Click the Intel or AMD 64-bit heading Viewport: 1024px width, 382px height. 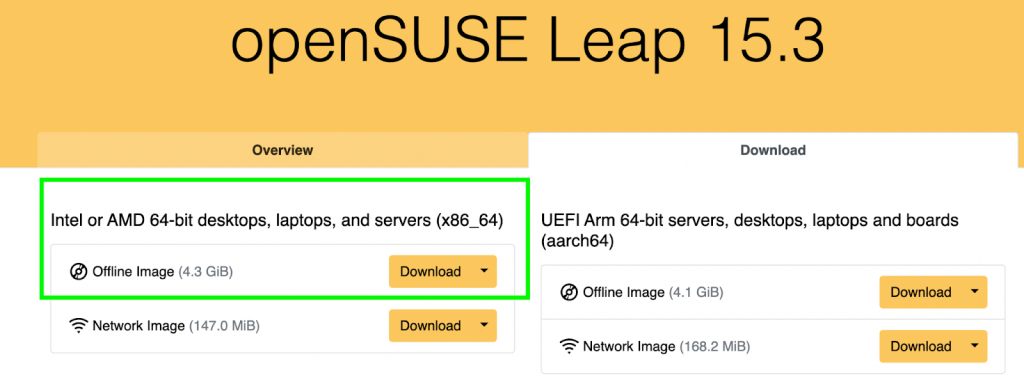tap(277, 221)
